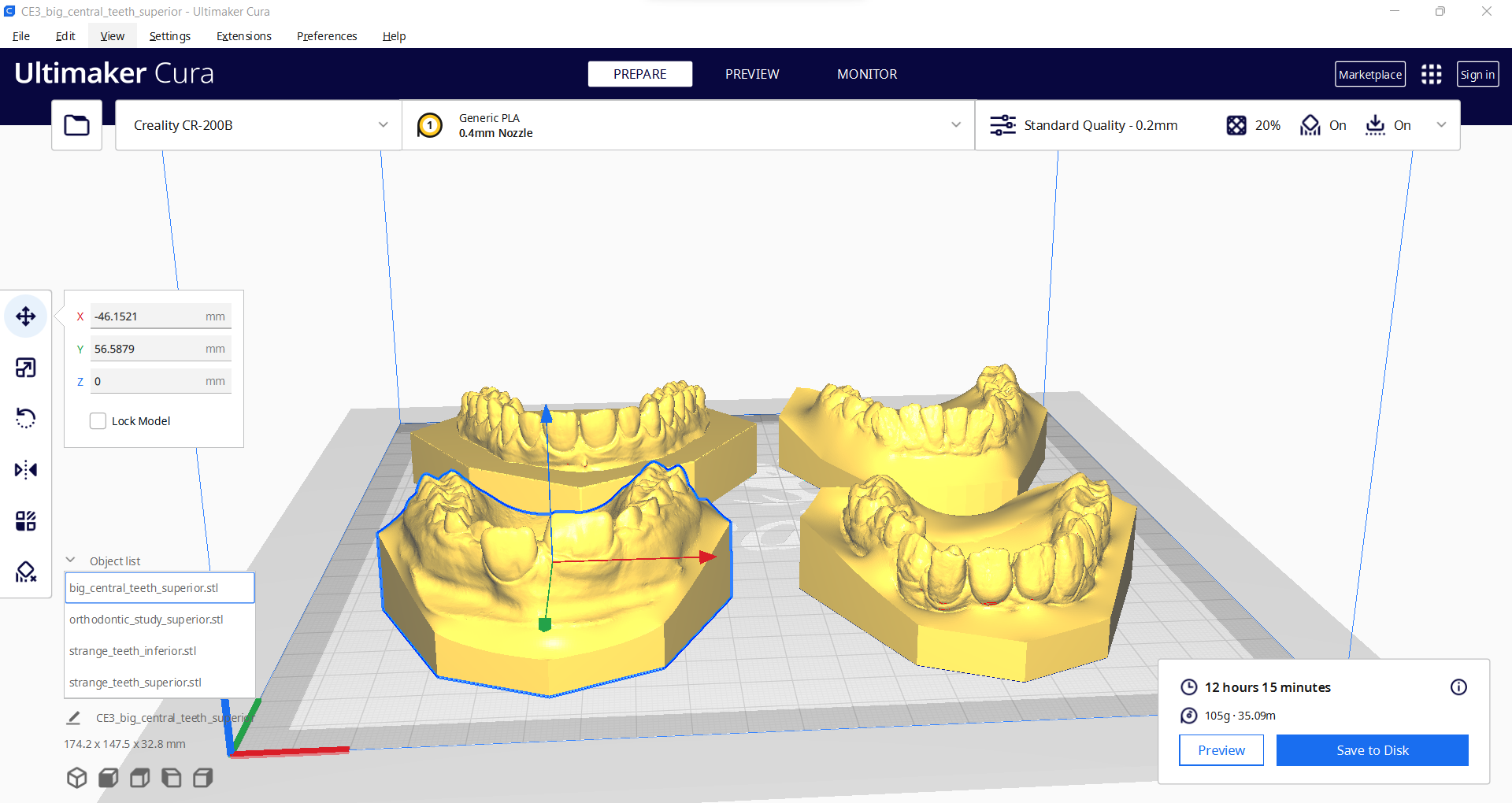This screenshot has width=1512, height=803.
Task: Click the 12 hours 15 minutes estimate
Action: click(x=1268, y=687)
